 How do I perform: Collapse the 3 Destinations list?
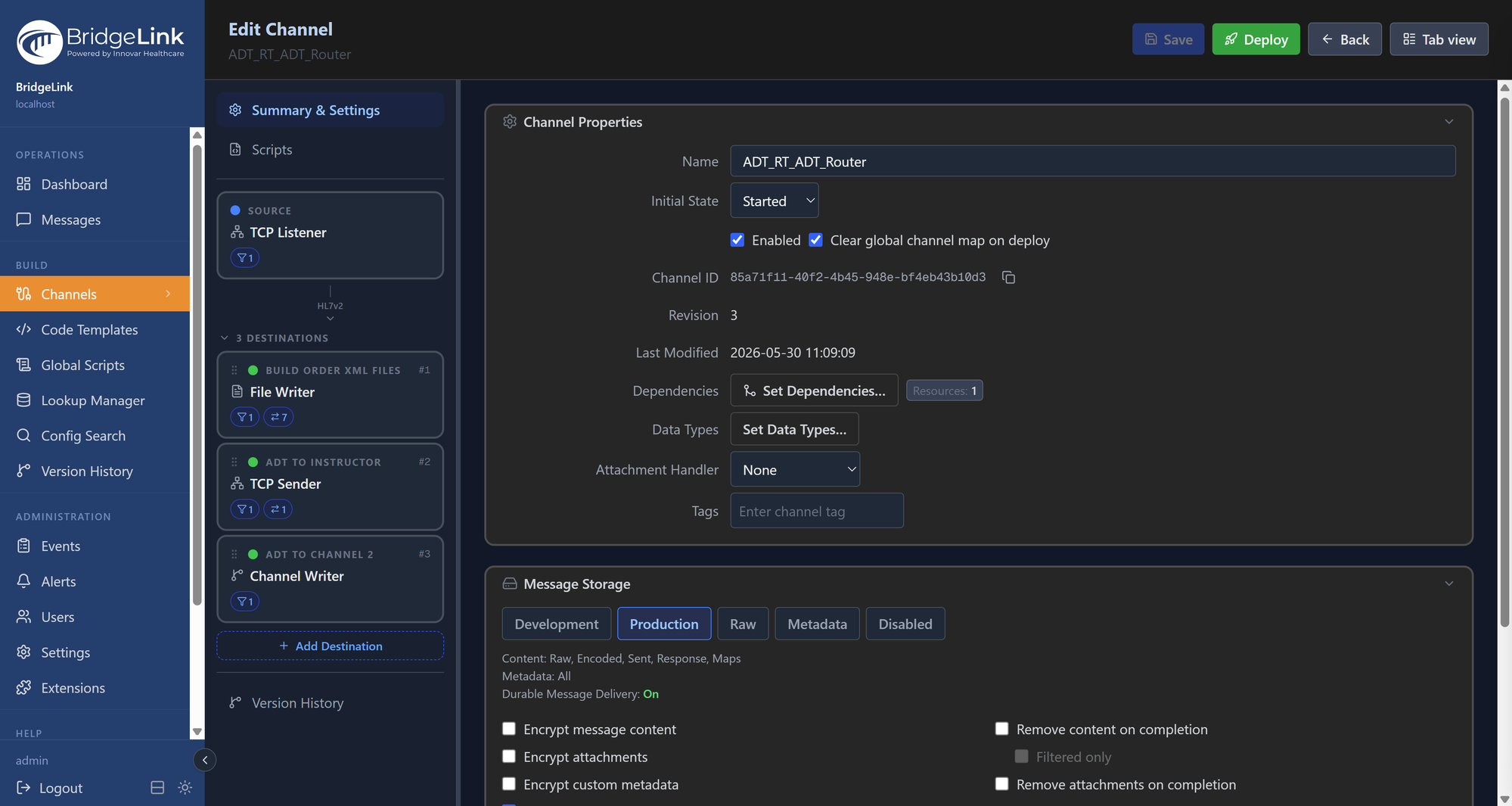(x=225, y=338)
